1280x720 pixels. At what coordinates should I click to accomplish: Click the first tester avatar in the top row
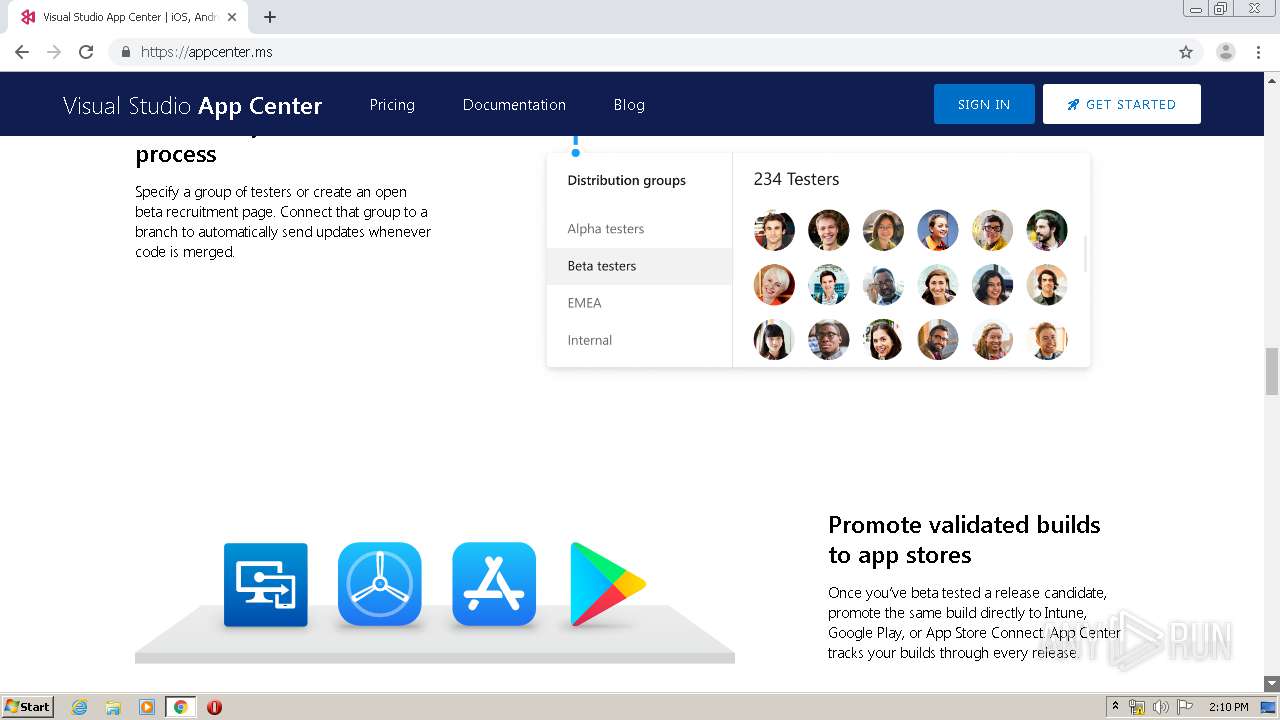(x=774, y=230)
